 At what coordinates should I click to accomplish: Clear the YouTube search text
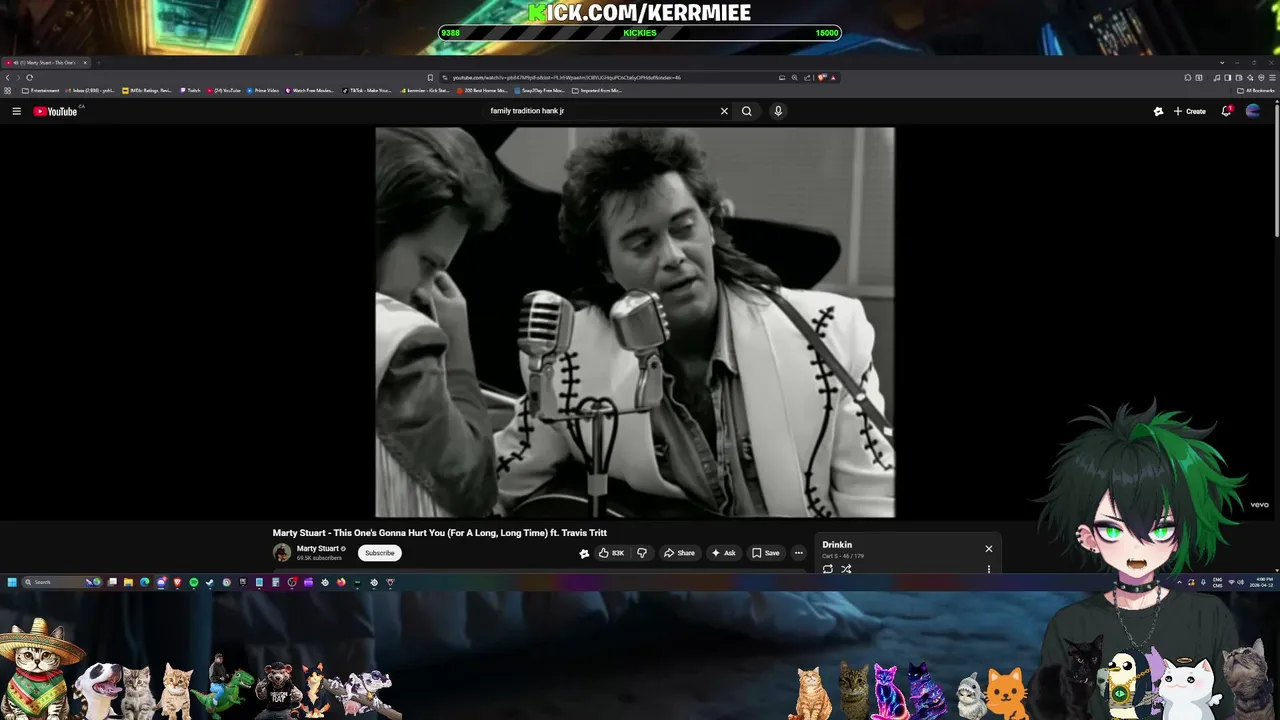pyautogui.click(x=724, y=111)
